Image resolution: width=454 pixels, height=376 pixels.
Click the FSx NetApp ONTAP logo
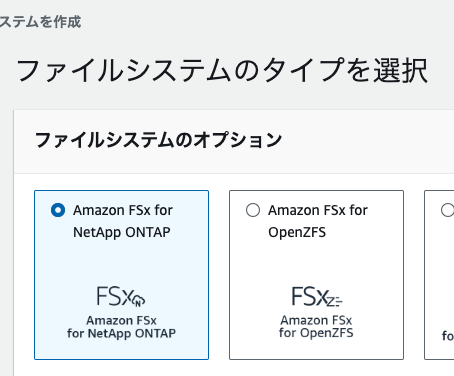[121, 312]
